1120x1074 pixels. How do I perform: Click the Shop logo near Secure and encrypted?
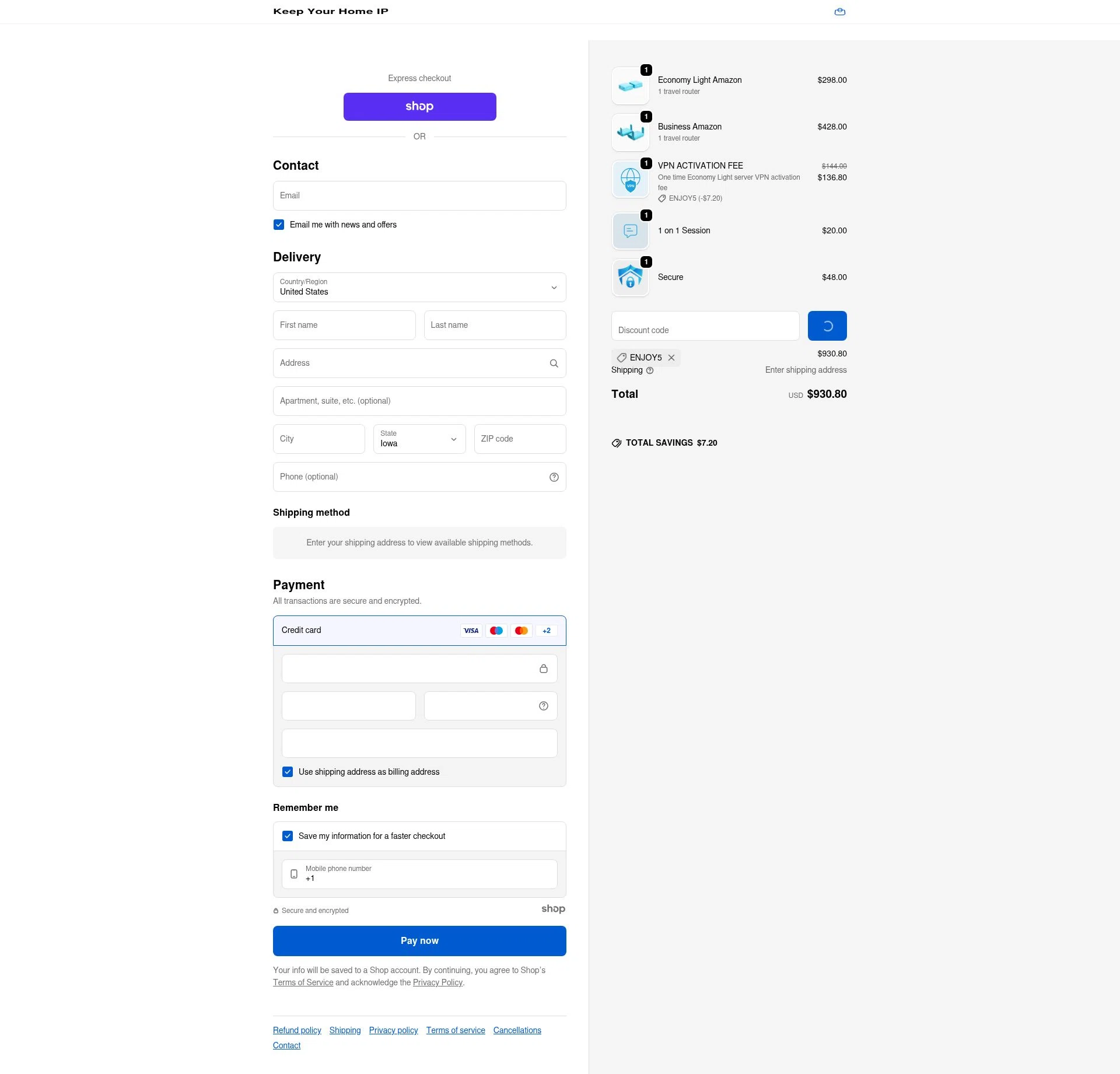coord(553,908)
